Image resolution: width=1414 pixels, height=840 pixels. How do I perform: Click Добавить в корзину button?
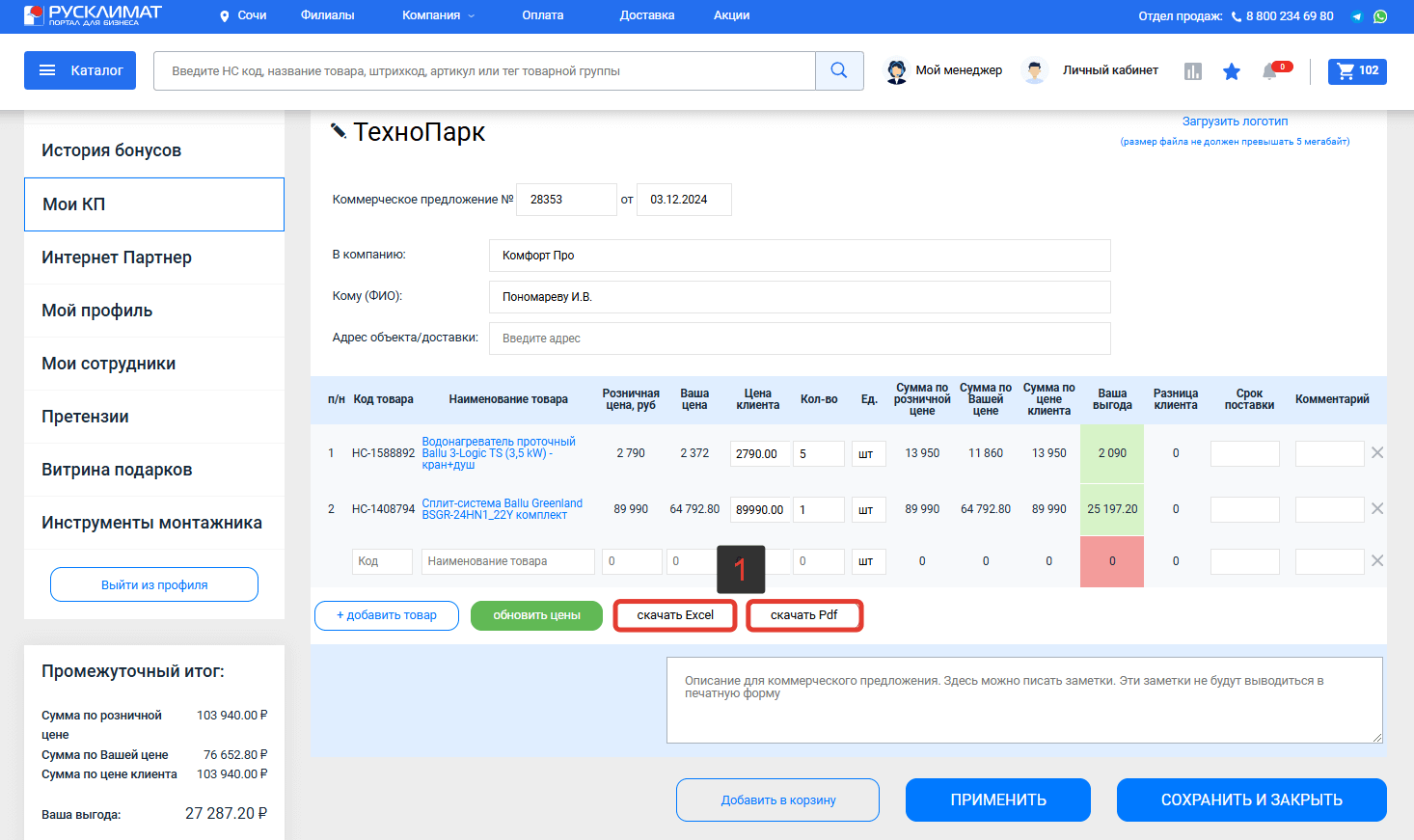(778, 800)
